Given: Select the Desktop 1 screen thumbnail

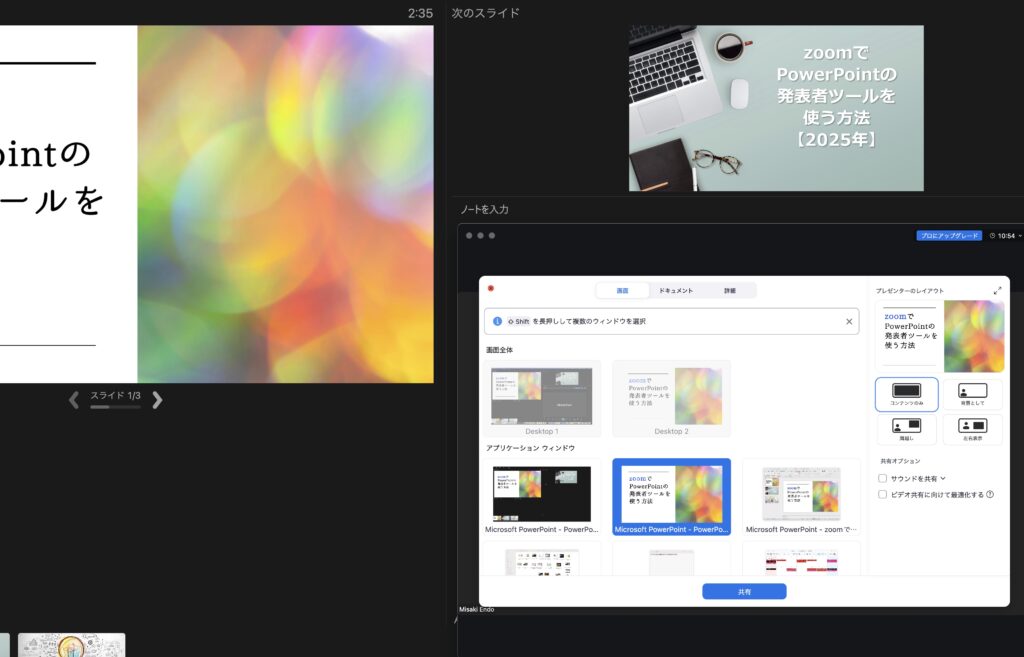Looking at the screenshot, I should click(542, 397).
